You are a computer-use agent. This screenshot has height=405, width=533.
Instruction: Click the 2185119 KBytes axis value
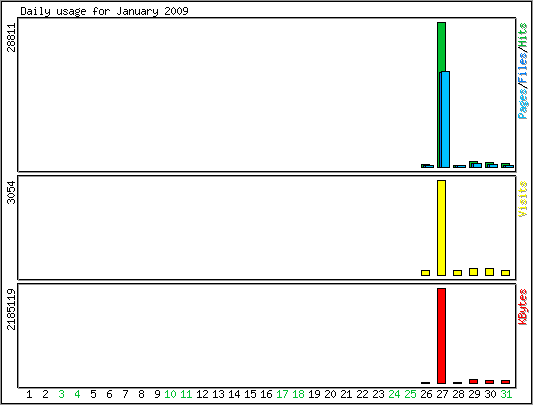click(11, 309)
